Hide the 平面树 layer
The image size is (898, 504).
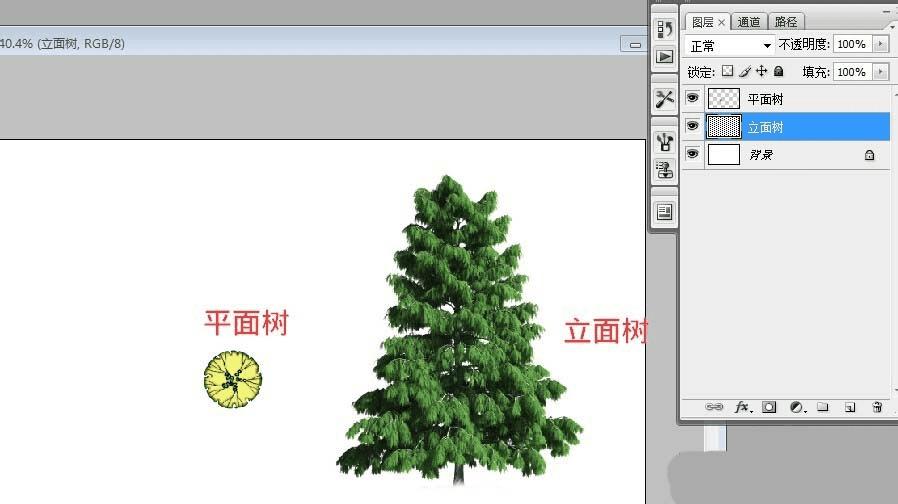click(692, 98)
